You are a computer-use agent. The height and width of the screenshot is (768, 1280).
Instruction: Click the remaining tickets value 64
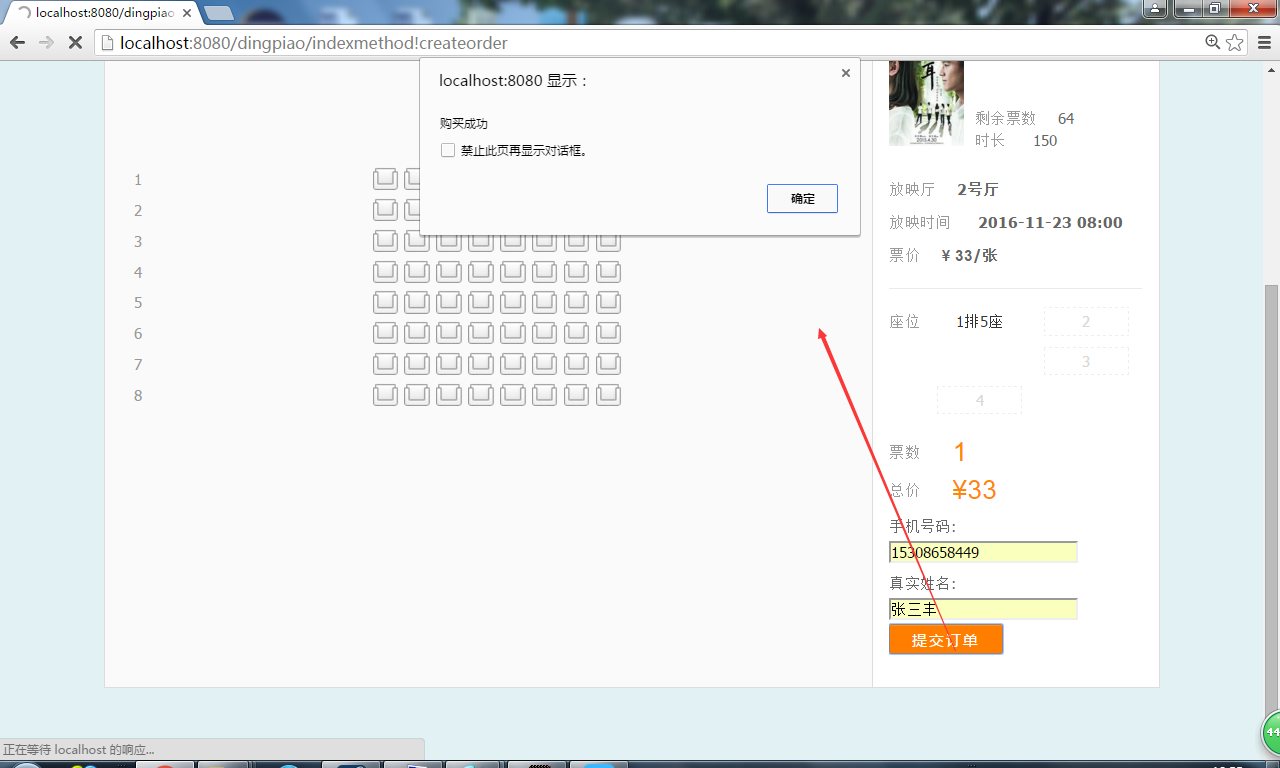(x=1066, y=118)
